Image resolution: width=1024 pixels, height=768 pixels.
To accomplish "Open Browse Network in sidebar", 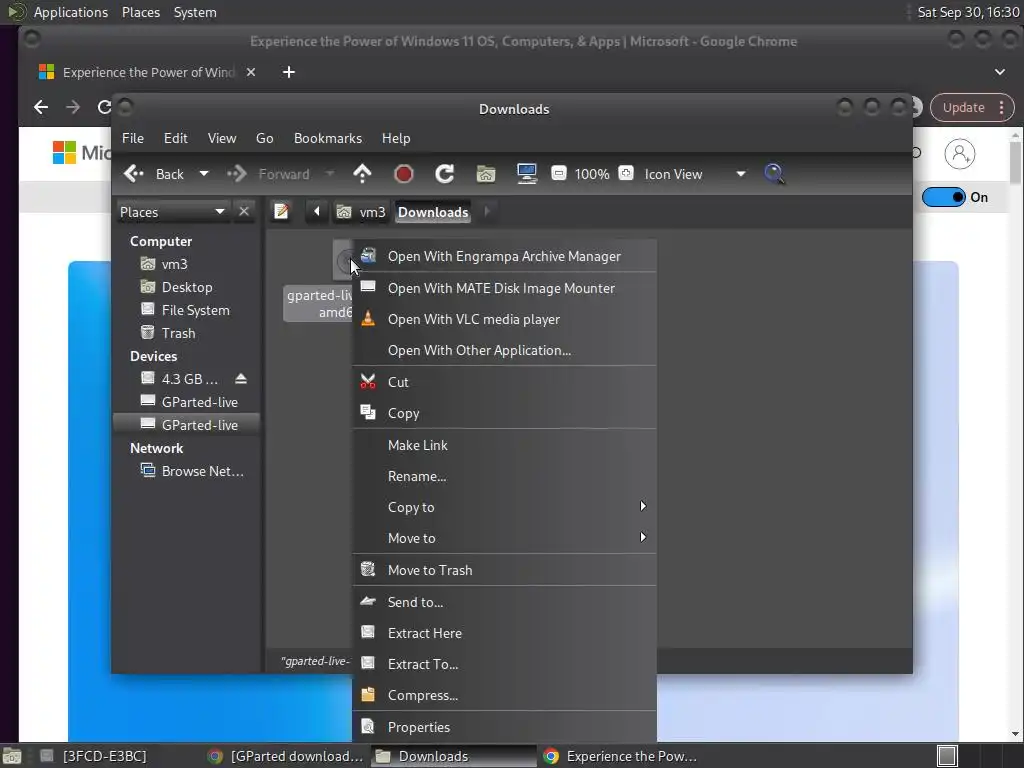I will pyautogui.click(x=187, y=471).
